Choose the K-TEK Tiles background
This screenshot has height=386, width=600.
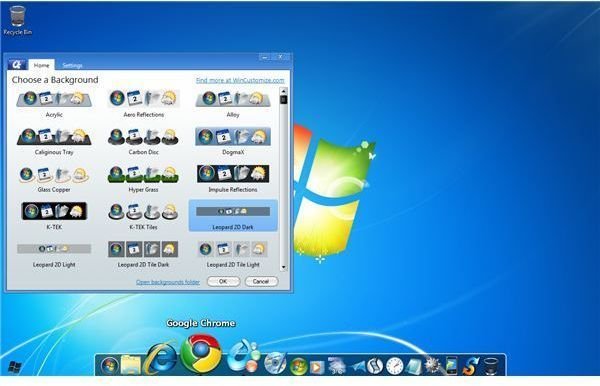(143, 216)
